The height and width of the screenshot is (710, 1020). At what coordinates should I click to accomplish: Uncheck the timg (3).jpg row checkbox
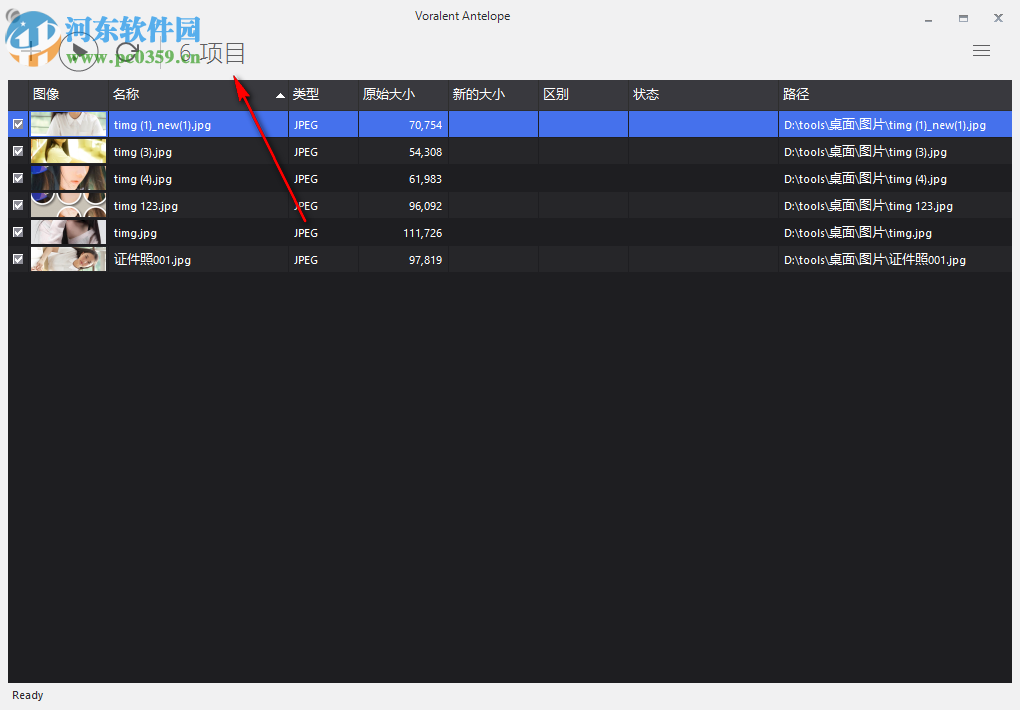[x=18, y=151]
